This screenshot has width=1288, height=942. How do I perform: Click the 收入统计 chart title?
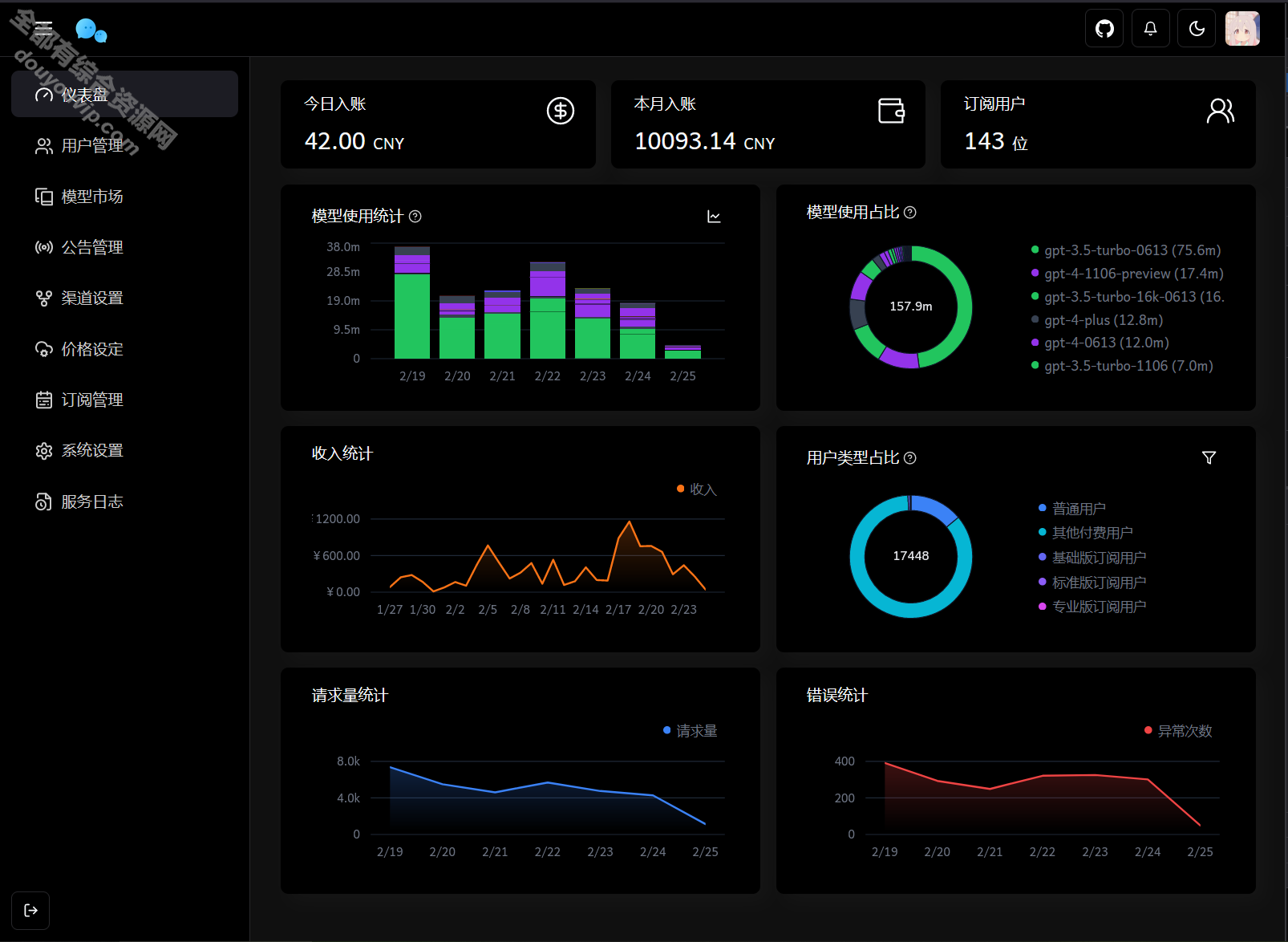click(x=342, y=453)
